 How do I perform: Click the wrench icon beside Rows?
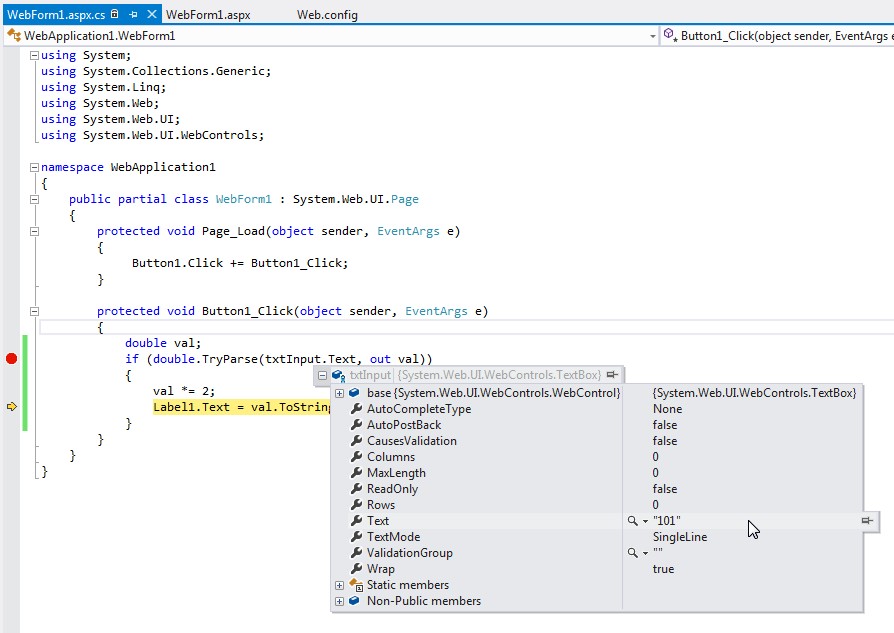coord(356,505)
